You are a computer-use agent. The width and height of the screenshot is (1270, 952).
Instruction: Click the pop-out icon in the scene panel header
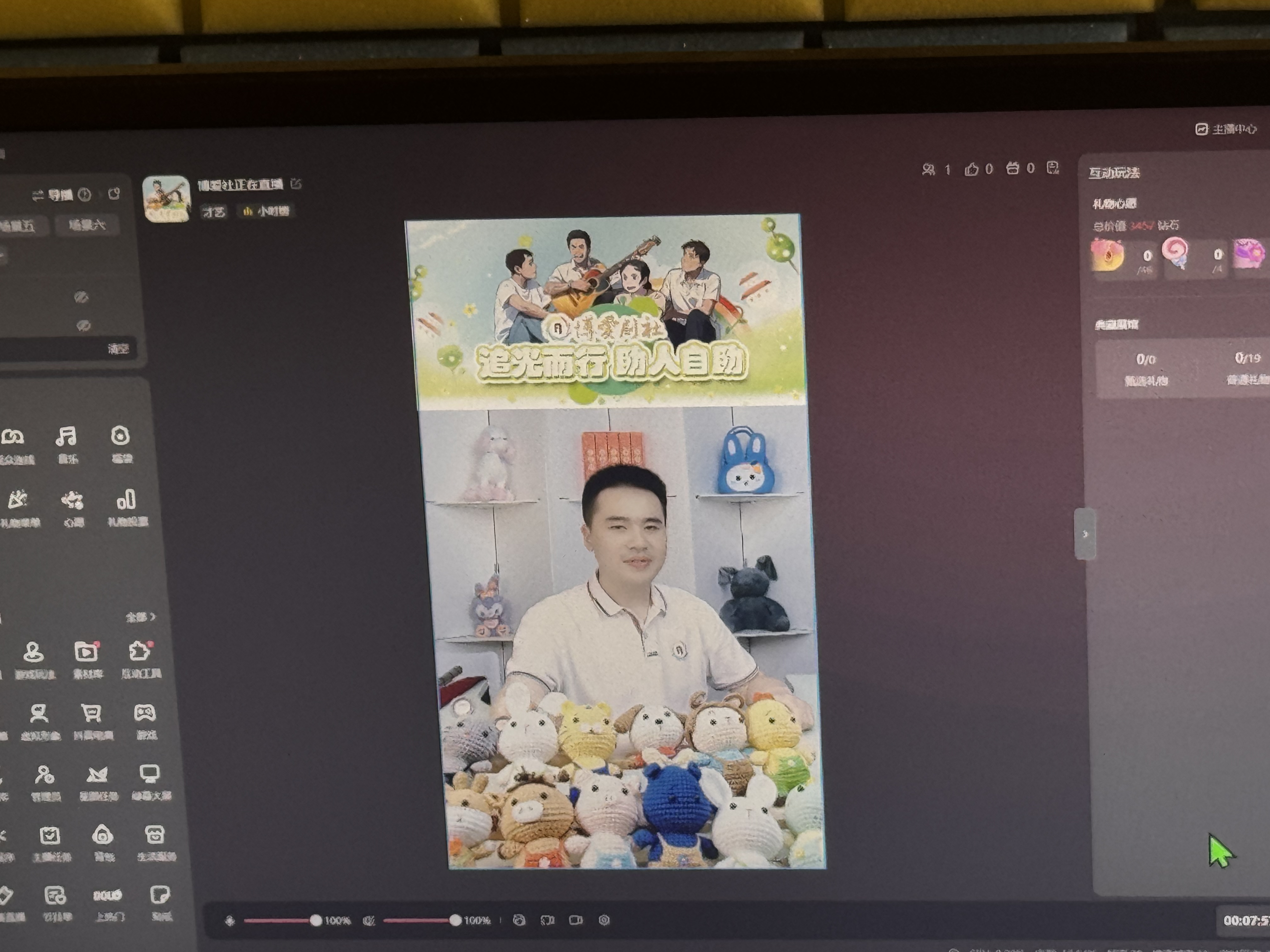(114, 193)
